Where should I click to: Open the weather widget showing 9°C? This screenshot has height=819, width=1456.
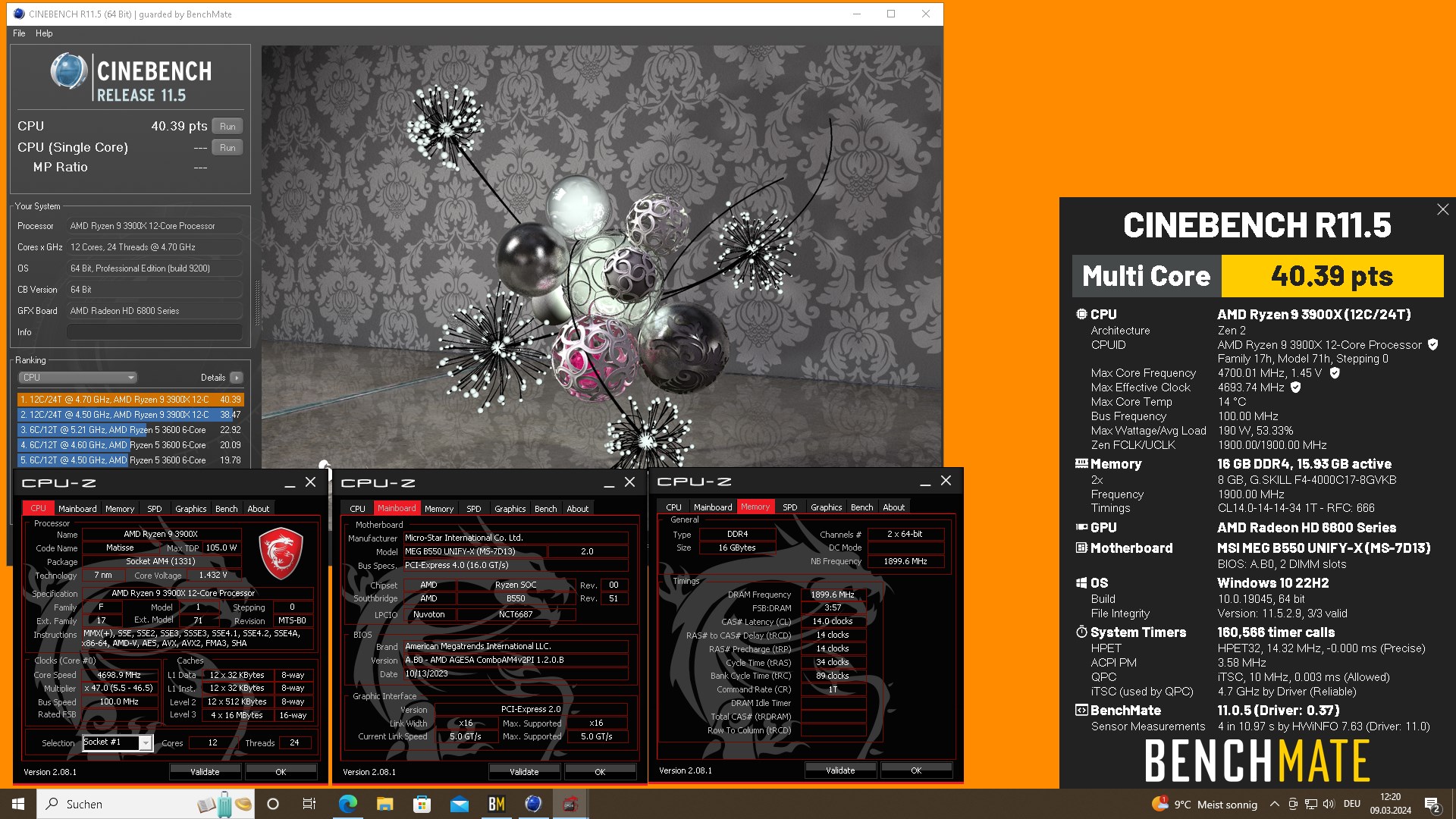coord(1204,804)
